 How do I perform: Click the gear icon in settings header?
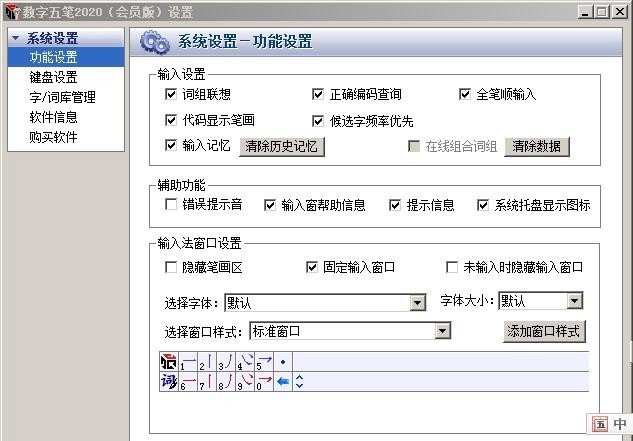point(155,42)
